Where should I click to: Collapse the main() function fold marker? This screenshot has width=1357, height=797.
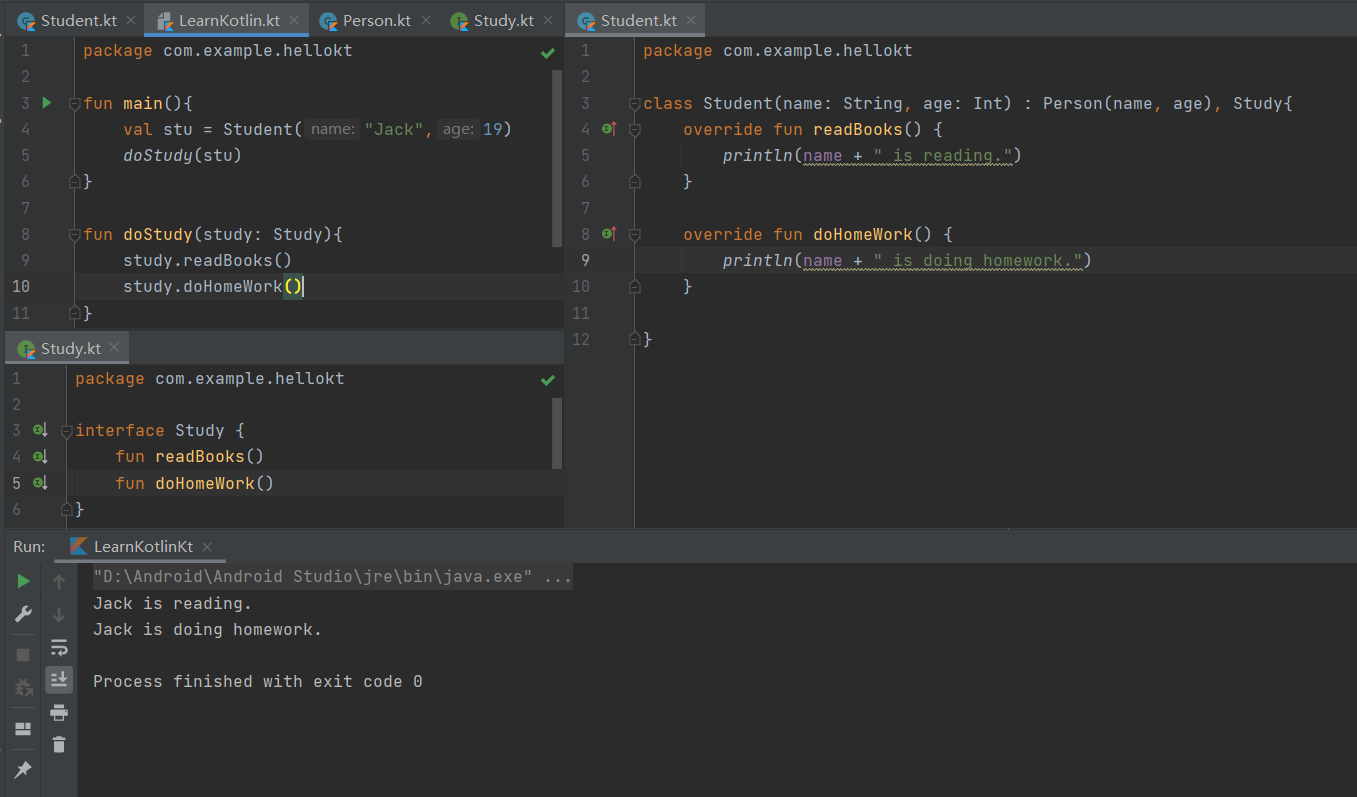pyautogui.click(x=74, y=104)
